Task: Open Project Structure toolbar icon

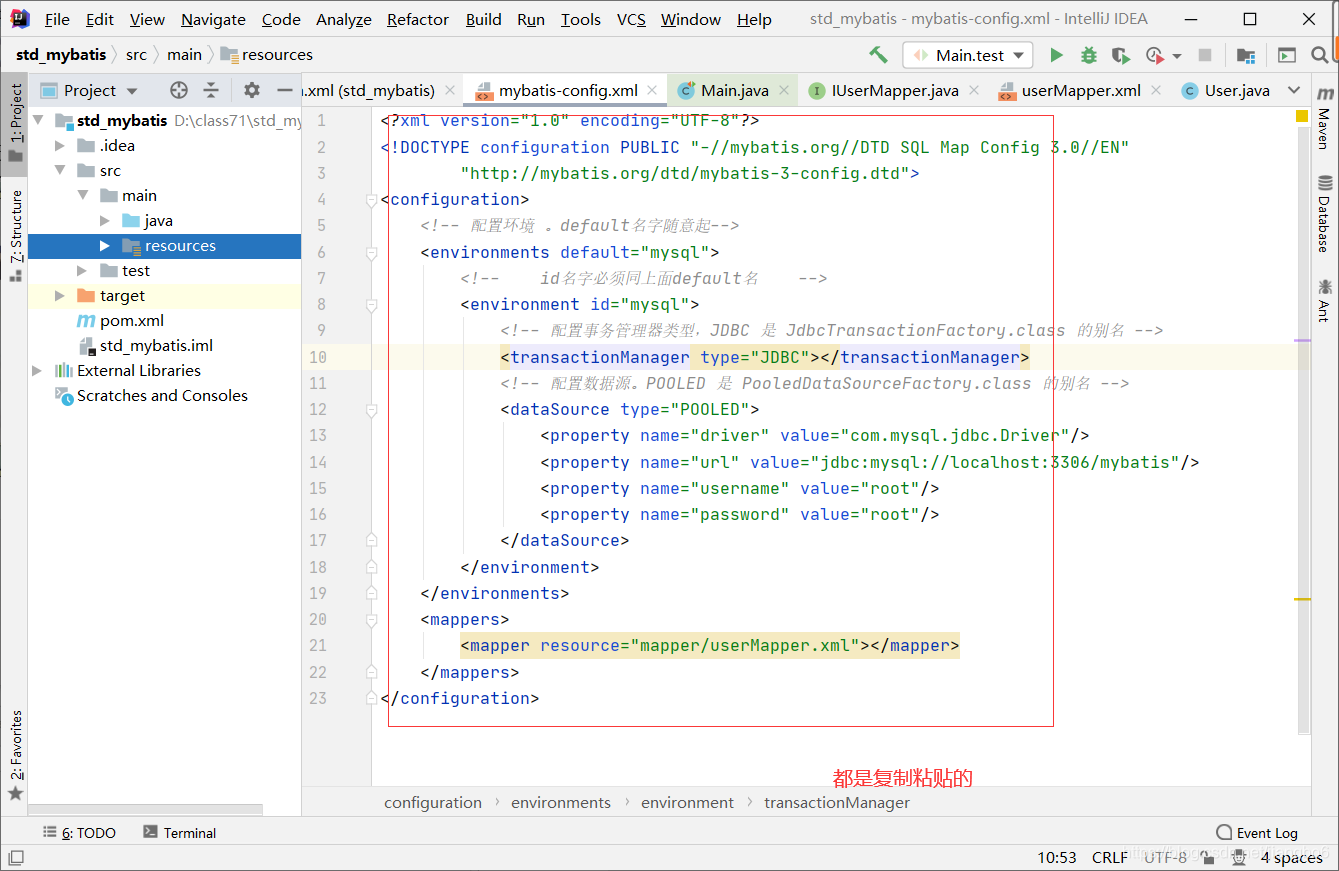Action: [1245, 55]
